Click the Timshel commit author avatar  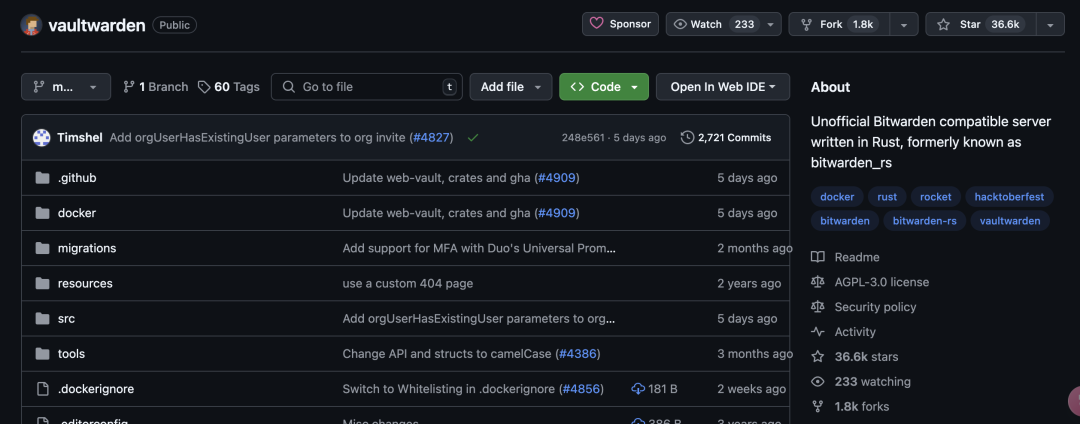(x=41, y=138)
